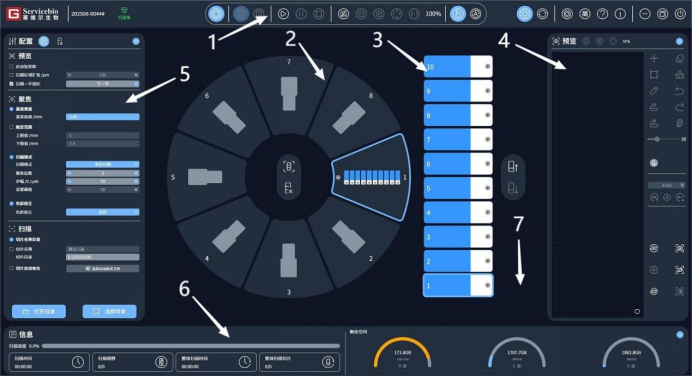Viewport: 693px width, 377px height.
Task: Click the load slide-rack up arrow icon
Action: (513, 167)
